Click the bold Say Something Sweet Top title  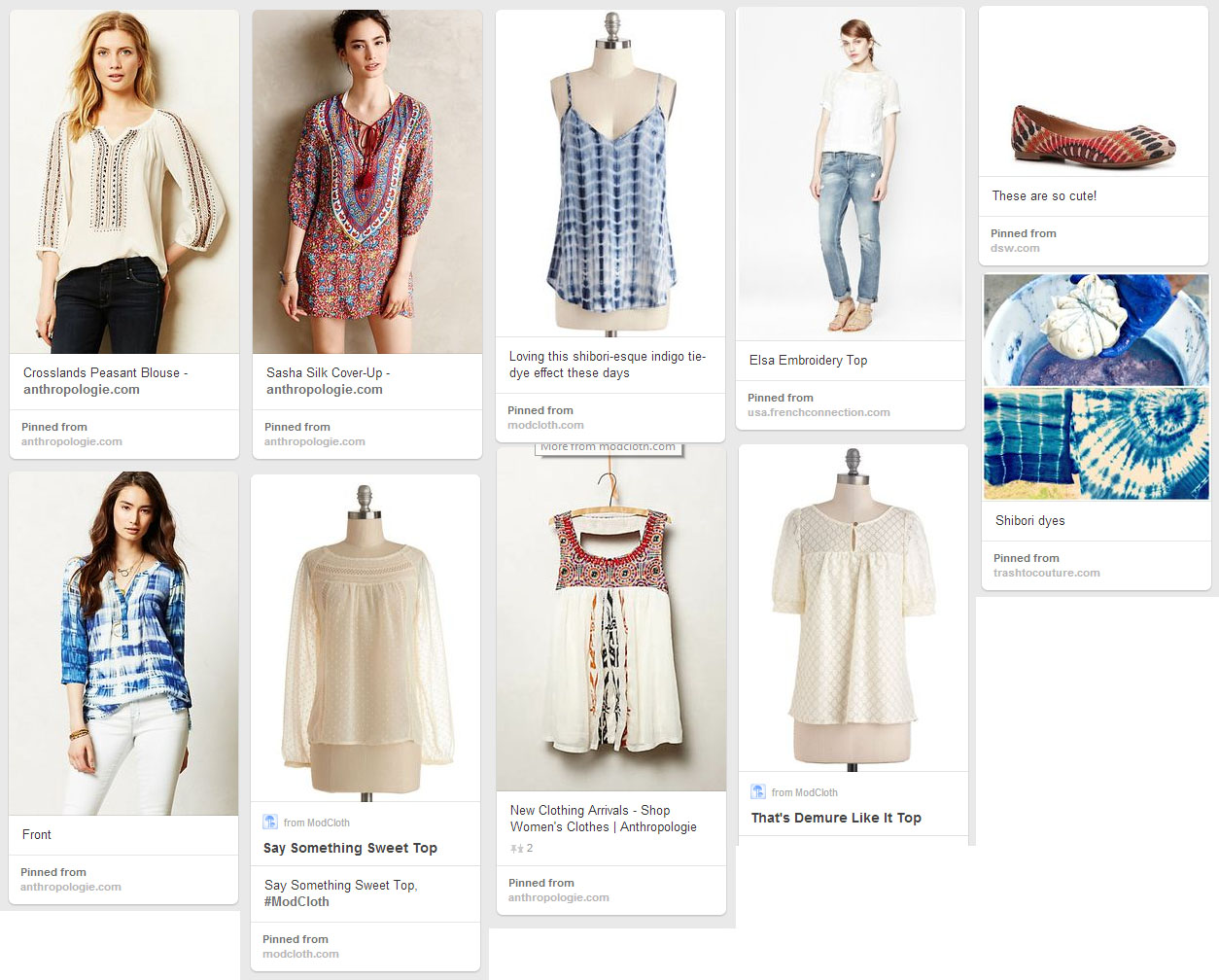point(350,849)
